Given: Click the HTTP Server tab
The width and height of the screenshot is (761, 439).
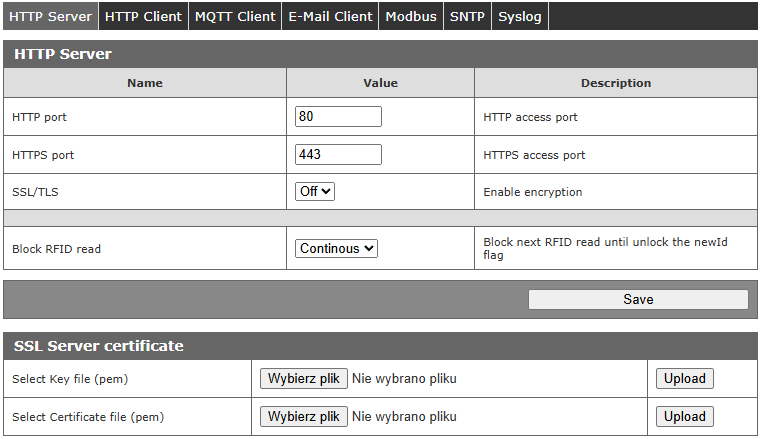Looking at the screenshot, I should 50,16.
